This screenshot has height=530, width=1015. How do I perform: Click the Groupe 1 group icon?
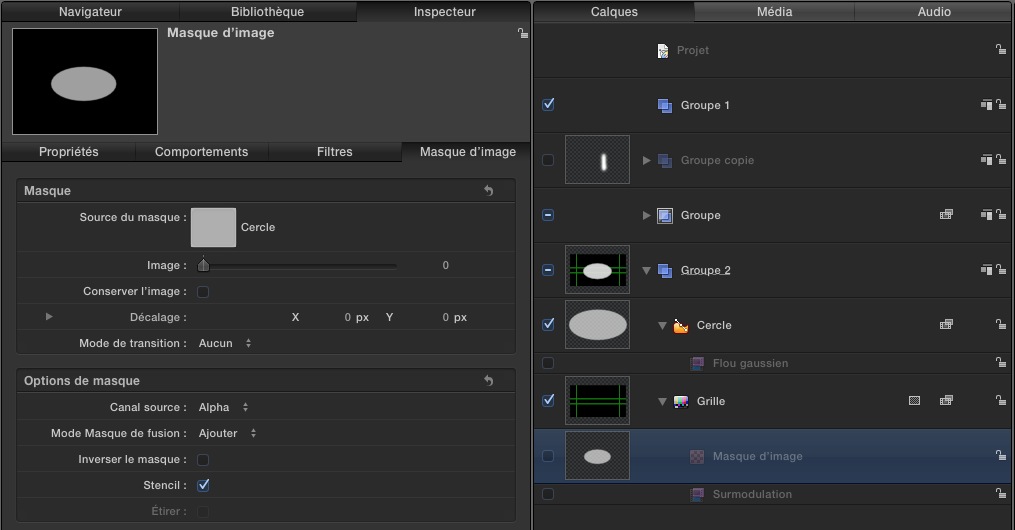[x=665, y=105]
